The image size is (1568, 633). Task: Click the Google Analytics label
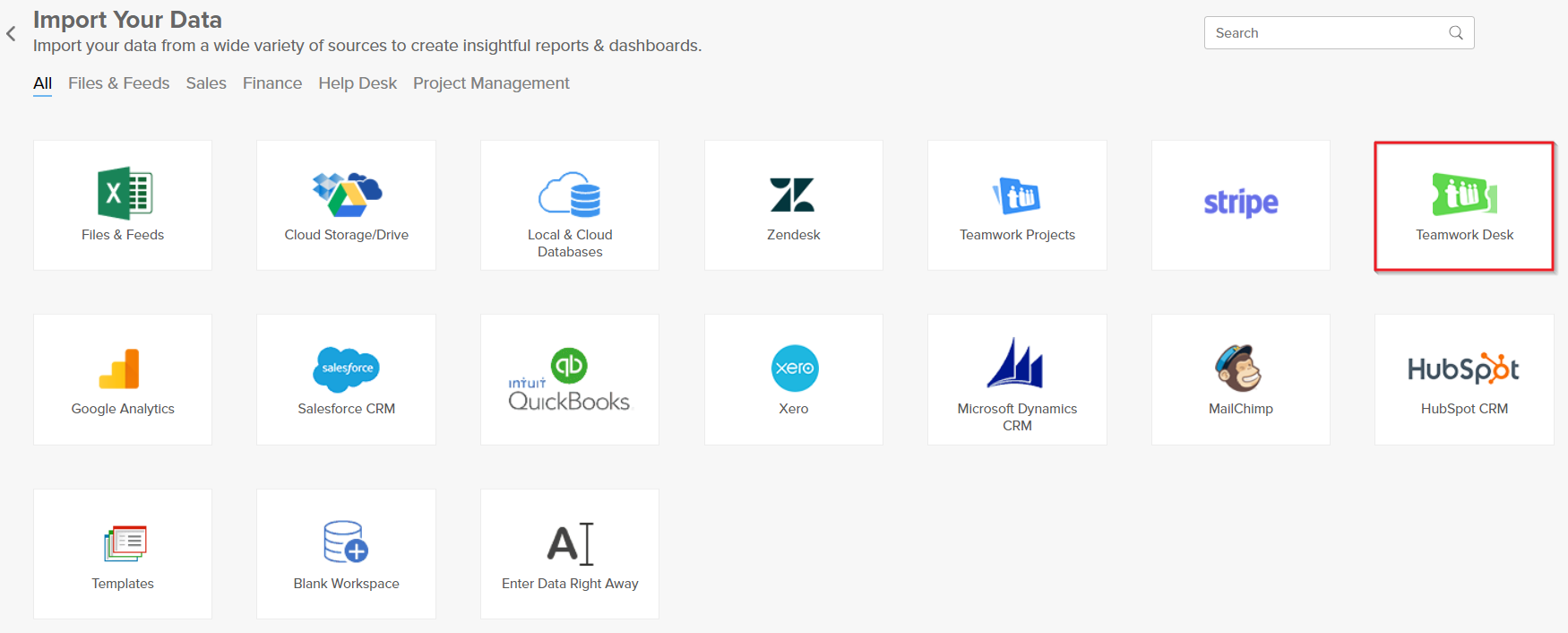pos(123,409)
